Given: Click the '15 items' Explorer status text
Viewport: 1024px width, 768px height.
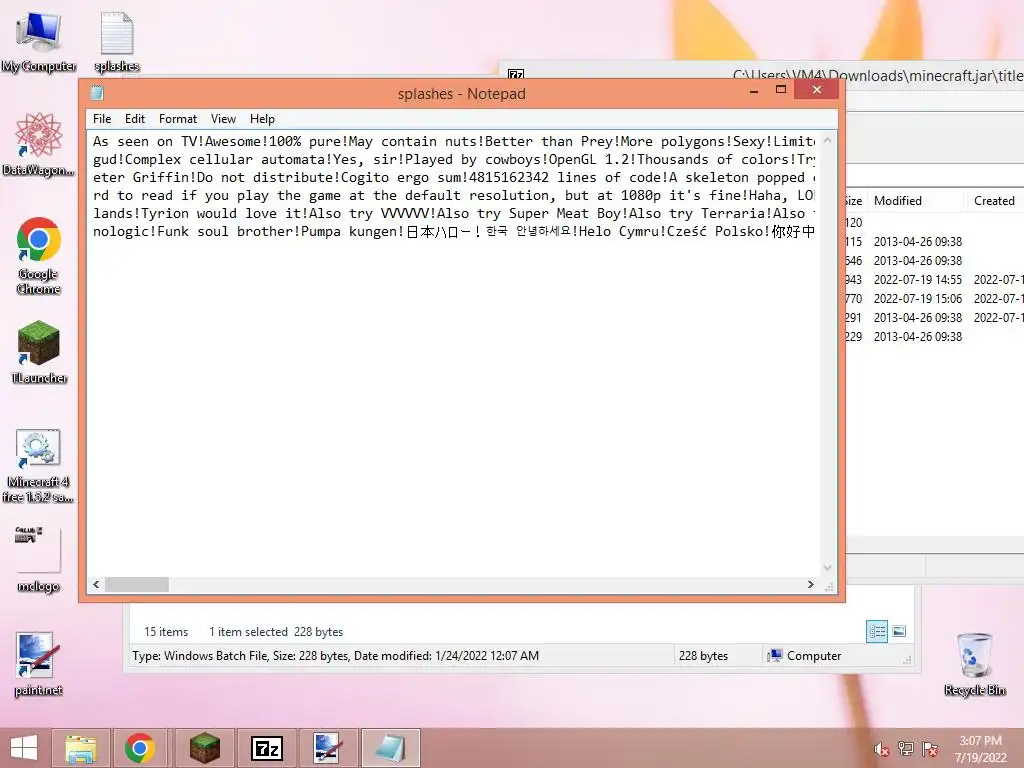Looking at the screenshot, I should [x=166, y=632].
